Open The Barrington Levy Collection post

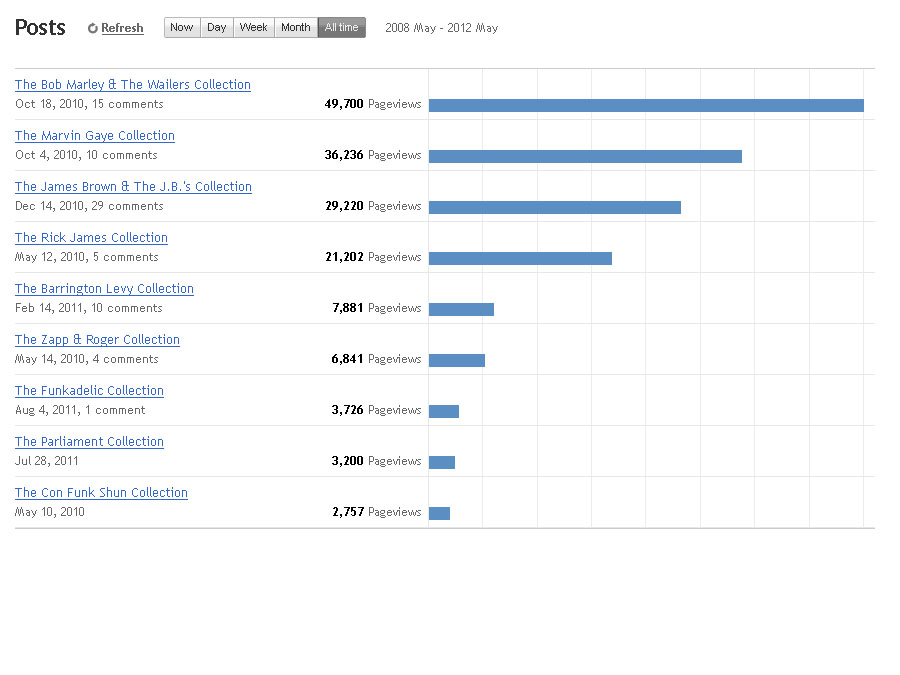pos(104,289)
